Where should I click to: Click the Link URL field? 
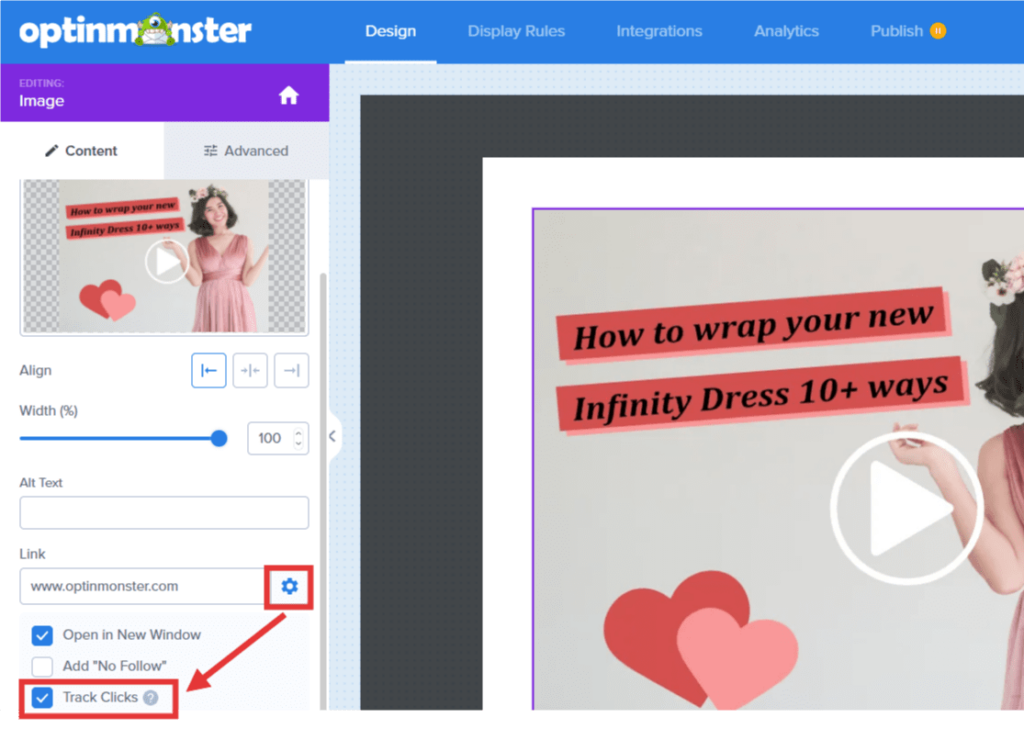[x=142, y=586]
